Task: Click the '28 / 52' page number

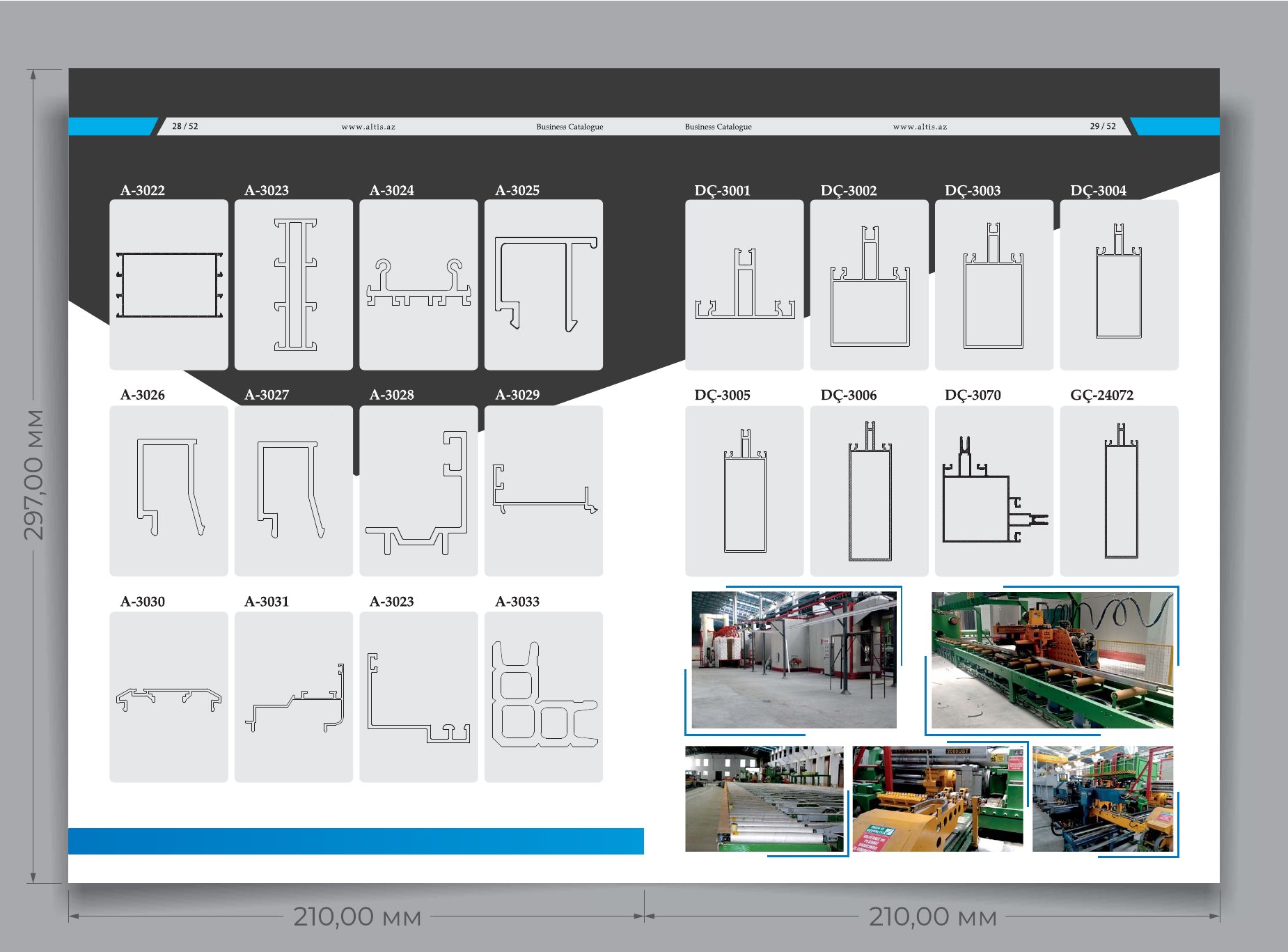Action: tap(185, 126)
